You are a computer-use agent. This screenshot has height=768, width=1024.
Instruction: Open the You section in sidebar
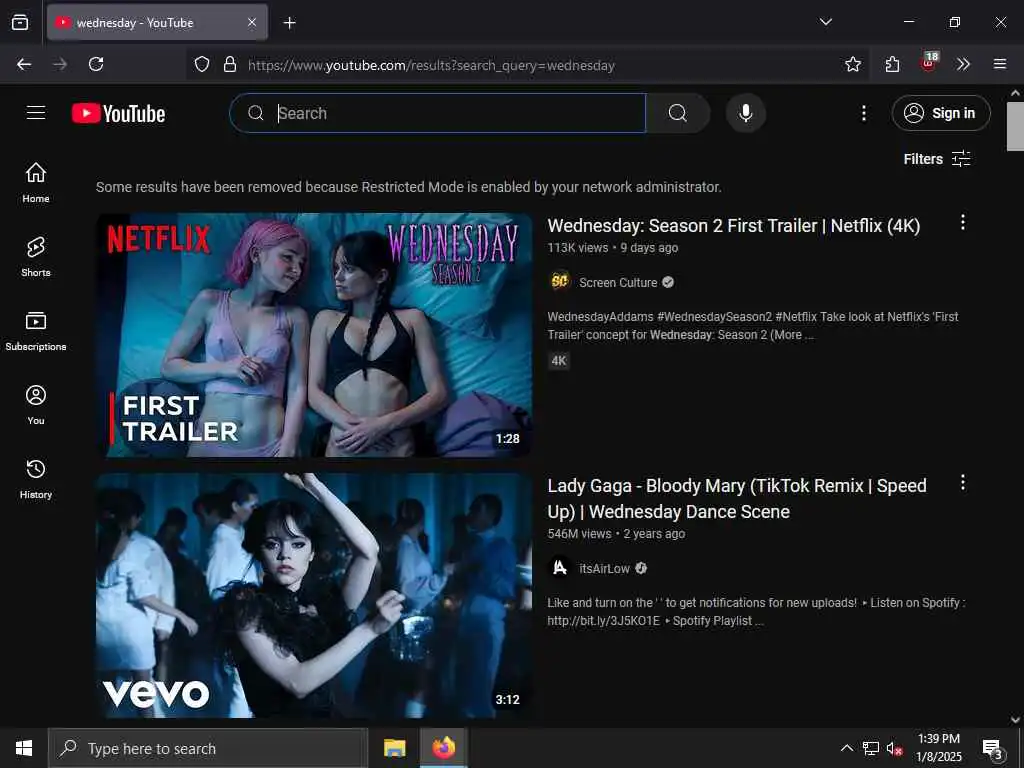pyautogui.click(x=36, y=405)
